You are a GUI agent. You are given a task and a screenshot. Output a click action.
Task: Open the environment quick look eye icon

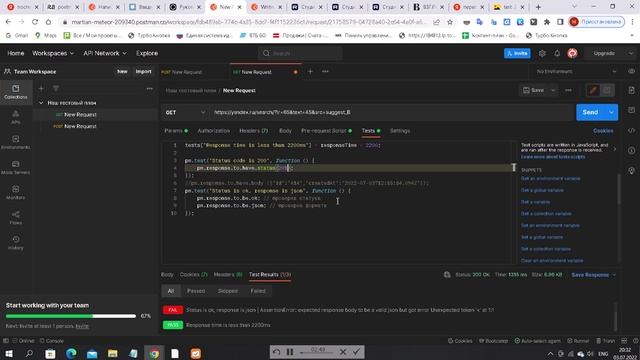coord(631,71)
